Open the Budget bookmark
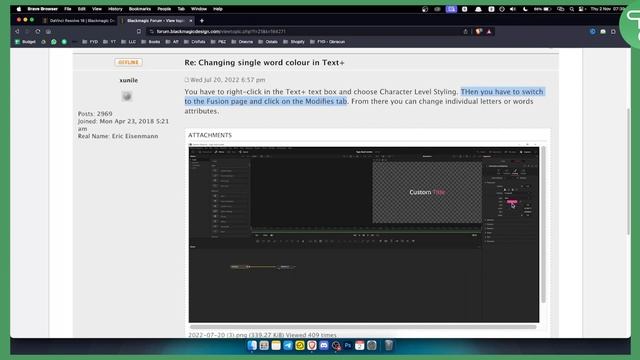 click(x=26, y=42)
